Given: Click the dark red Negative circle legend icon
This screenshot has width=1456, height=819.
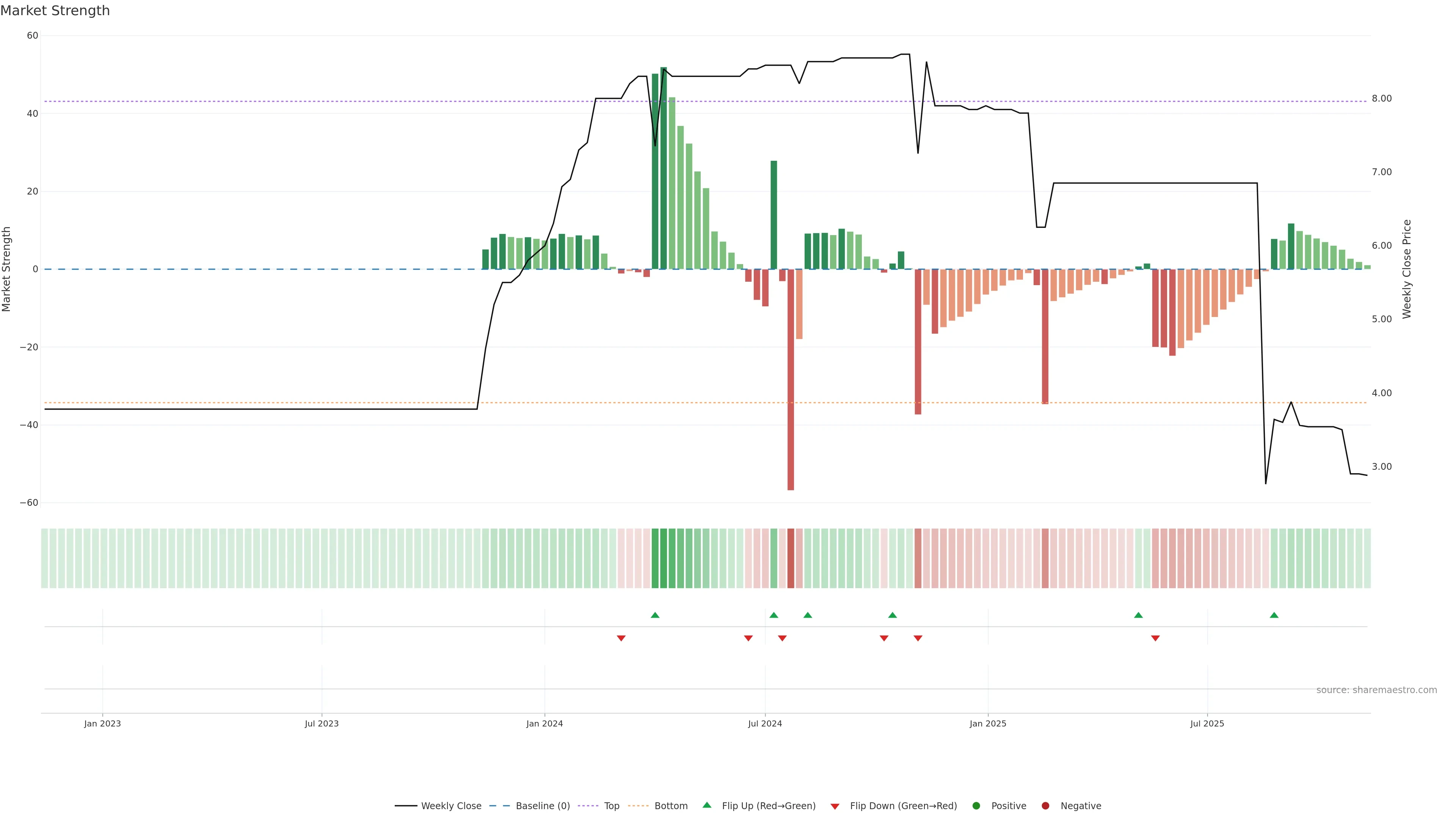Looking at the screenshot, I should point(1045,806).
